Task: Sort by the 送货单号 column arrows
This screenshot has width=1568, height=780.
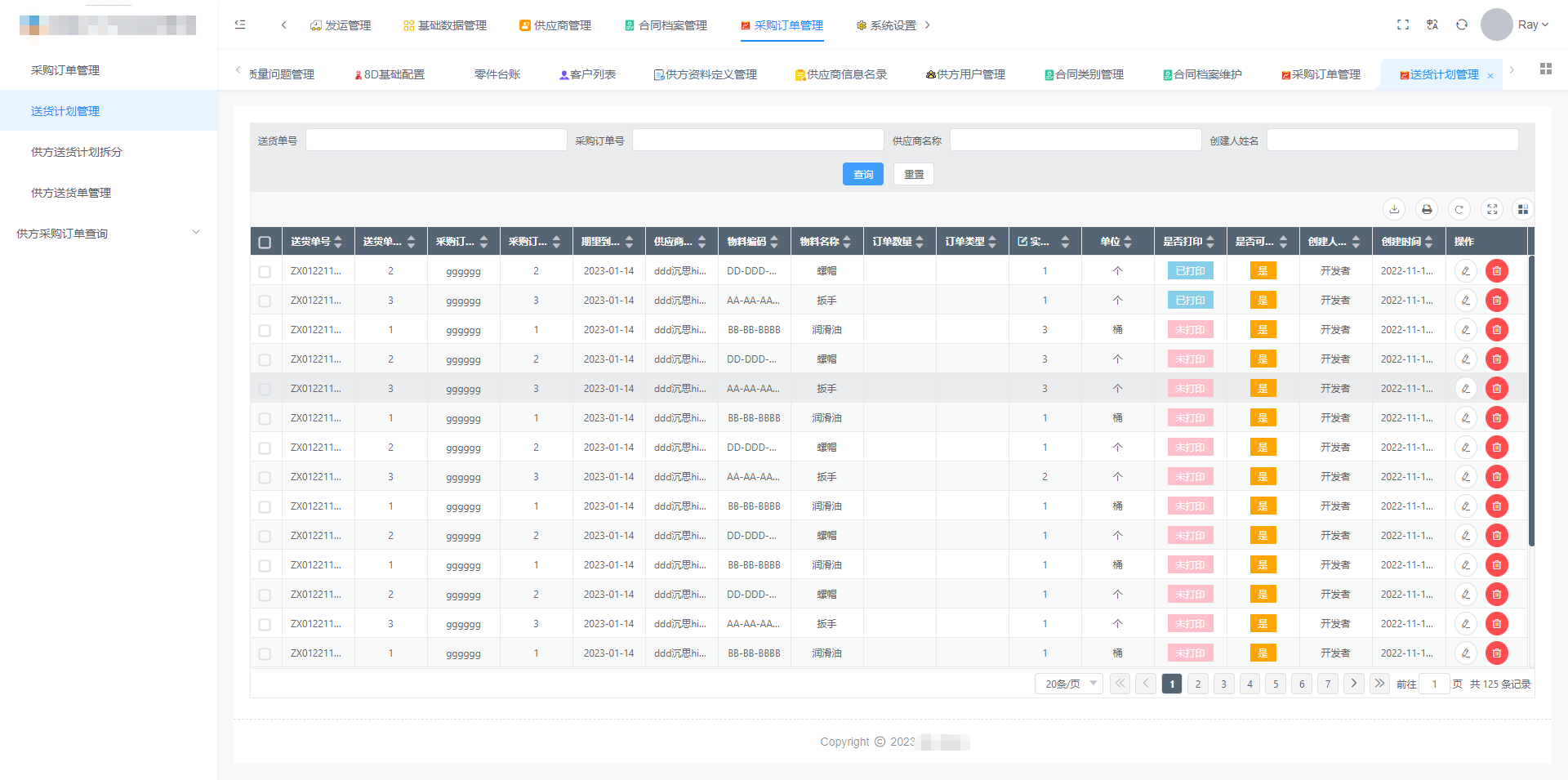Action: [338, 242]
